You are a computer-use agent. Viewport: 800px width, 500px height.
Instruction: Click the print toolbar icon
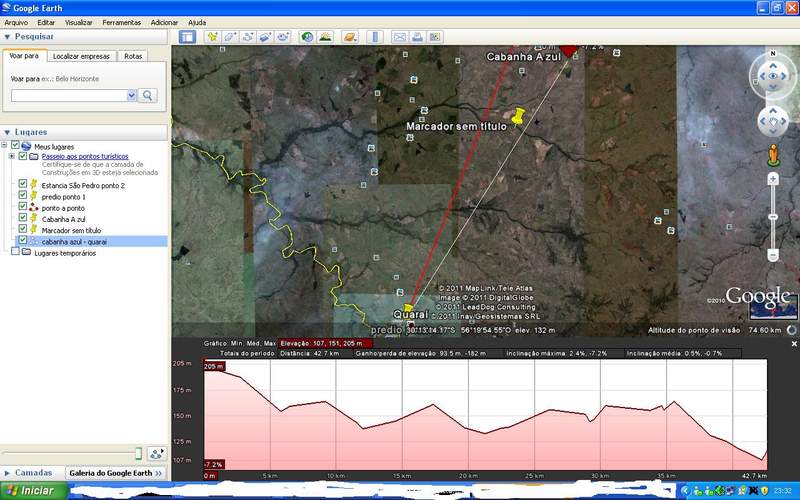[x=418, y=37]
